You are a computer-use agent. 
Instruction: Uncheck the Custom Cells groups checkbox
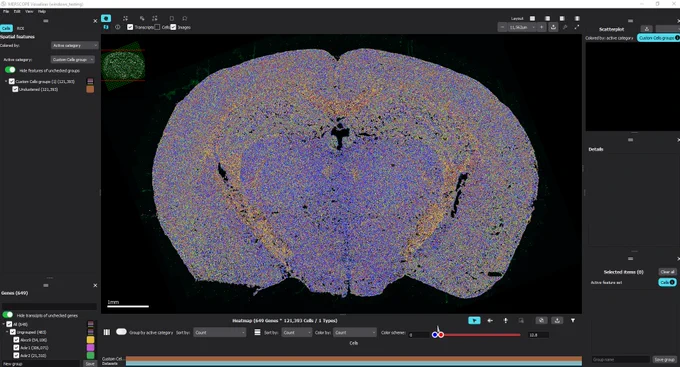(12, 81)
